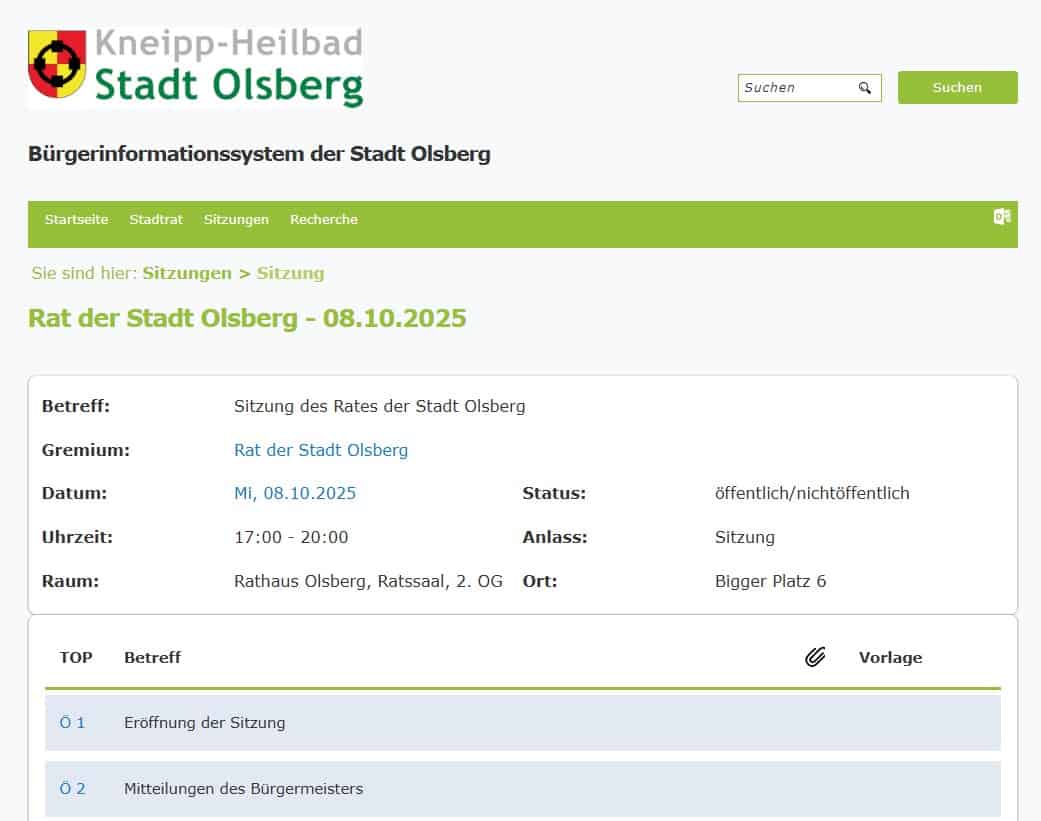Viewport: 1041px width, 821px height.
Task: Click the Sitzung breadcrumb at the end
Action: [x=290, y=273]
